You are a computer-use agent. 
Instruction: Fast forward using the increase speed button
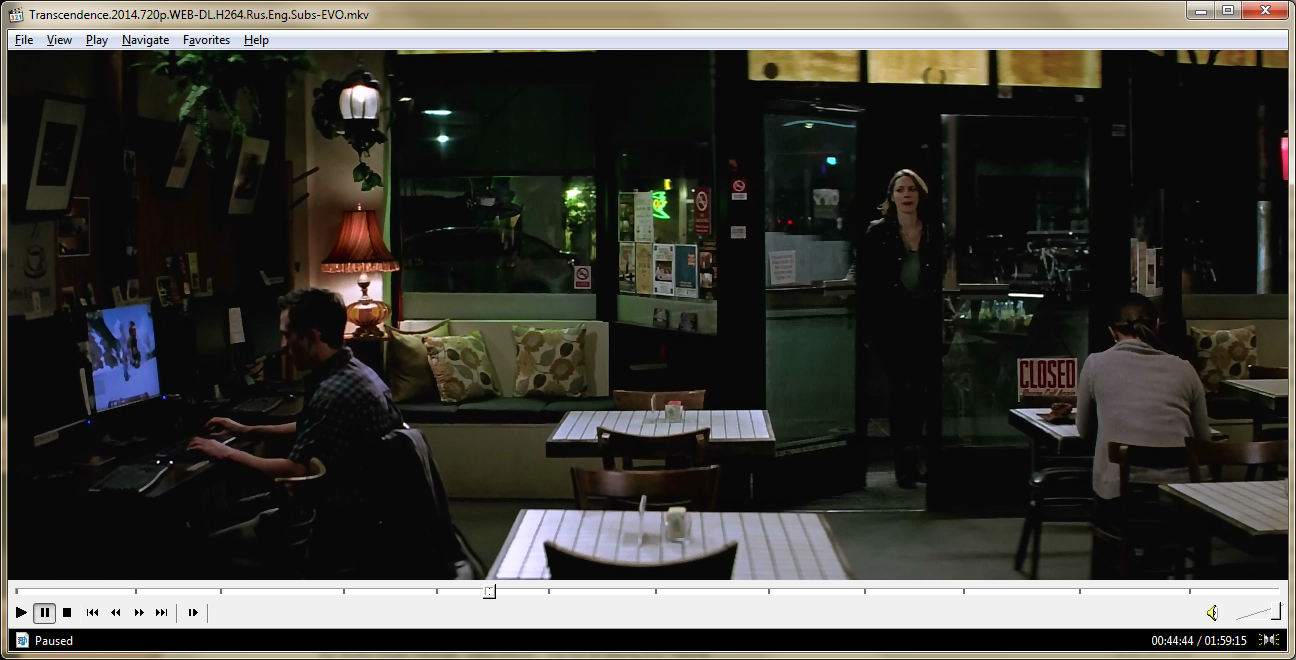138,612
